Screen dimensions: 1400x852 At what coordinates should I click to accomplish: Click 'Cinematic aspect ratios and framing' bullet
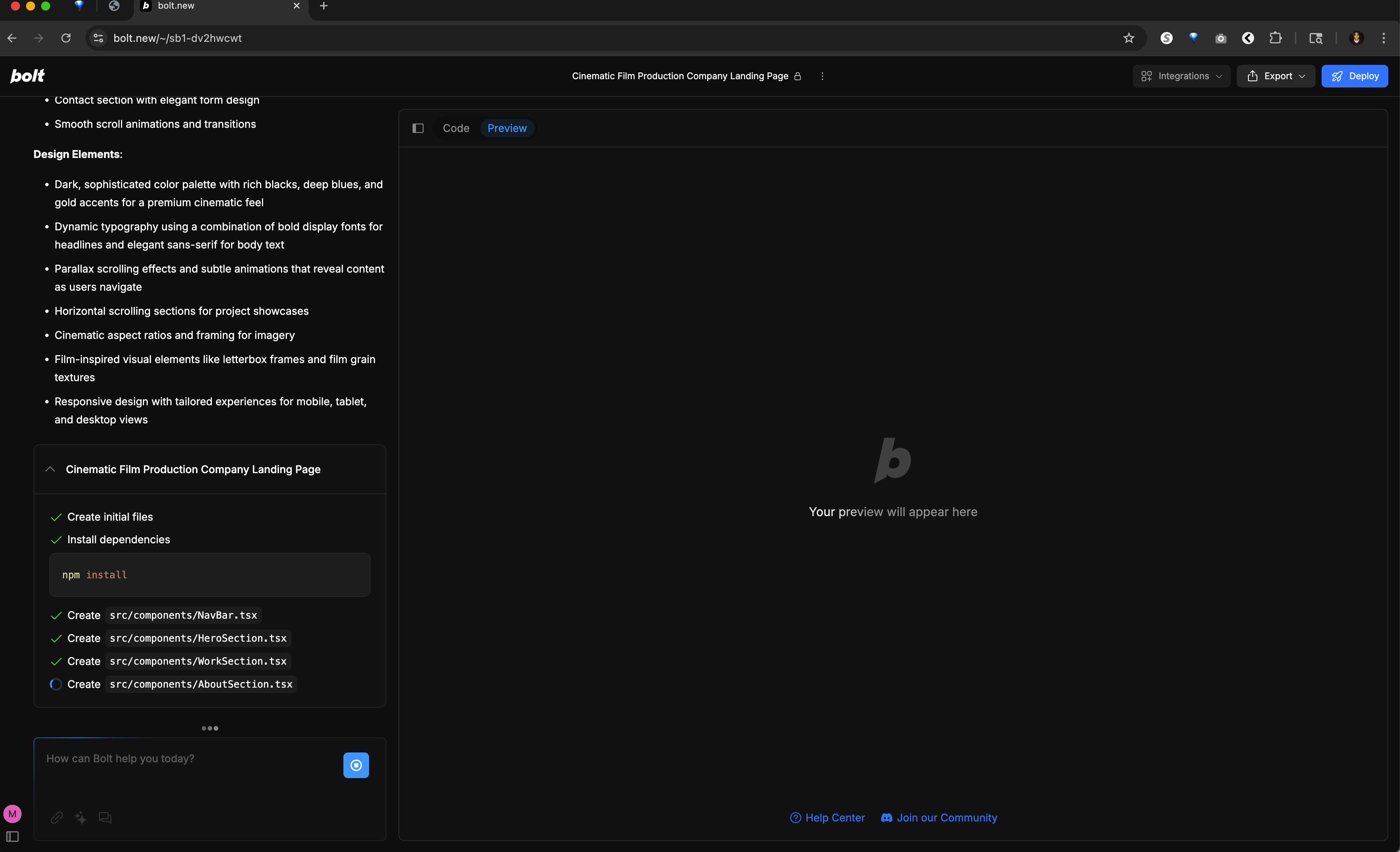tap(175, 336)
